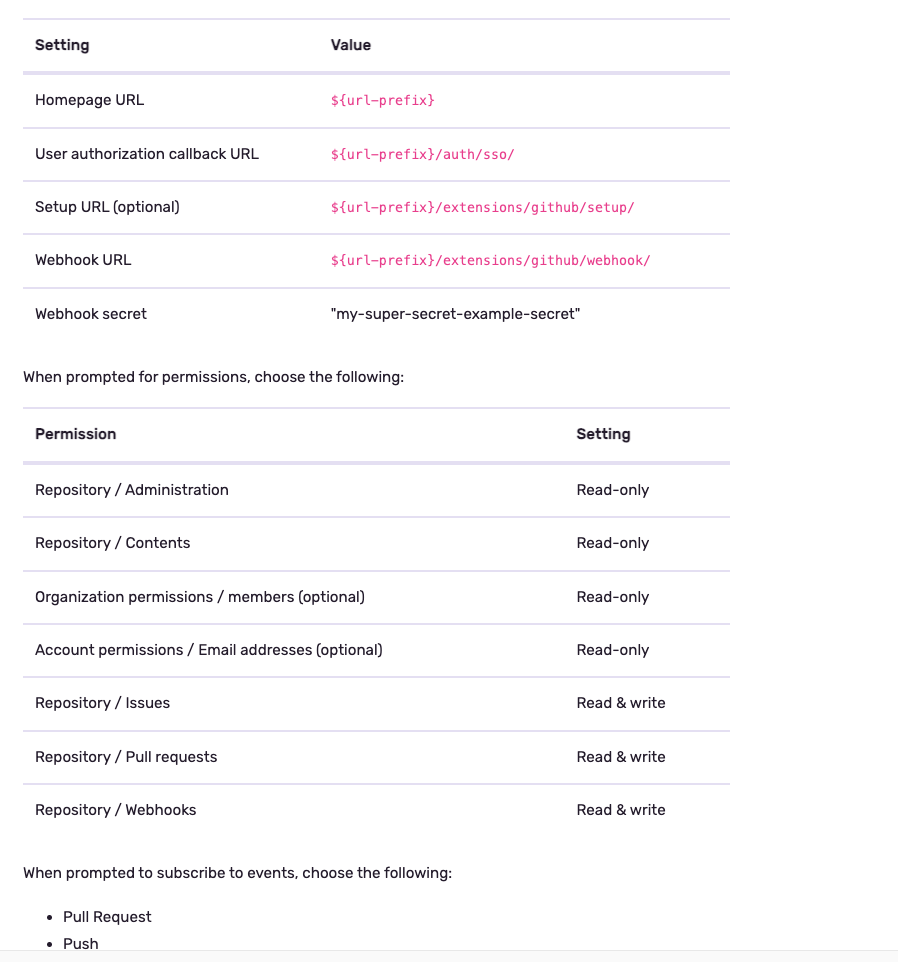Click the Webhook secret setting label

(x=90, y=314)
